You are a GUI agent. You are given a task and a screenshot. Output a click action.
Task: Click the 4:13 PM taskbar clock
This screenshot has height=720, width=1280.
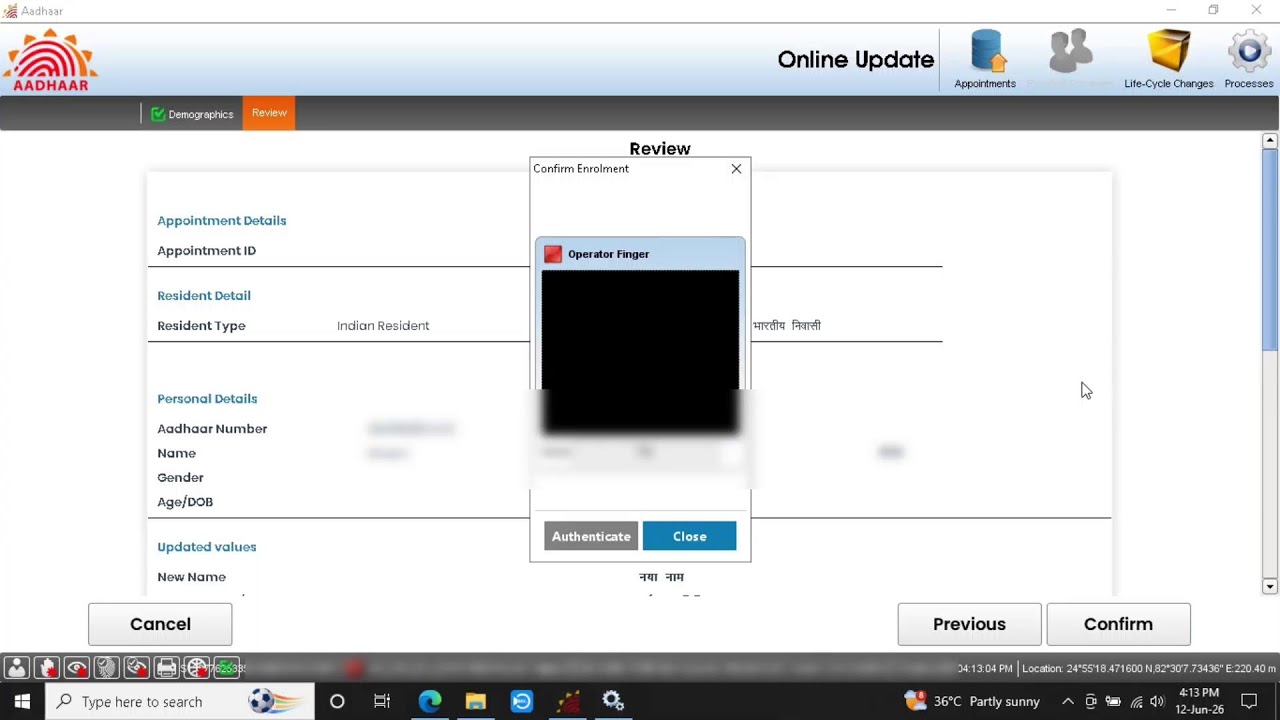(1200, 701)
